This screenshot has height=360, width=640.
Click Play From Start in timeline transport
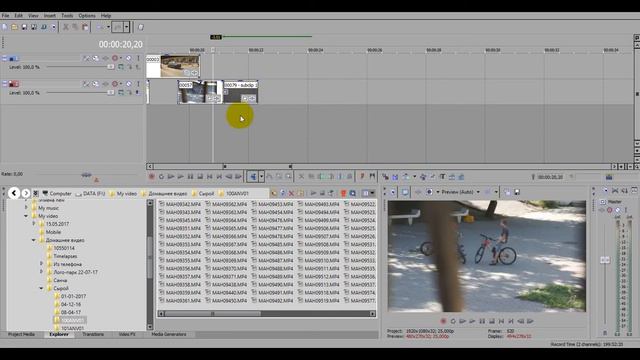coord(171,177)
